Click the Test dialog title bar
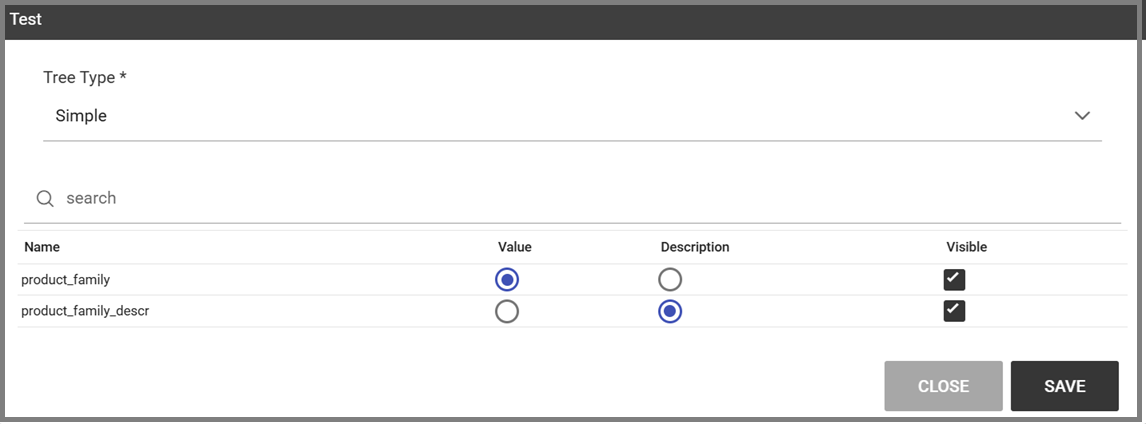 pyautogui.click(x=572, y=21)
